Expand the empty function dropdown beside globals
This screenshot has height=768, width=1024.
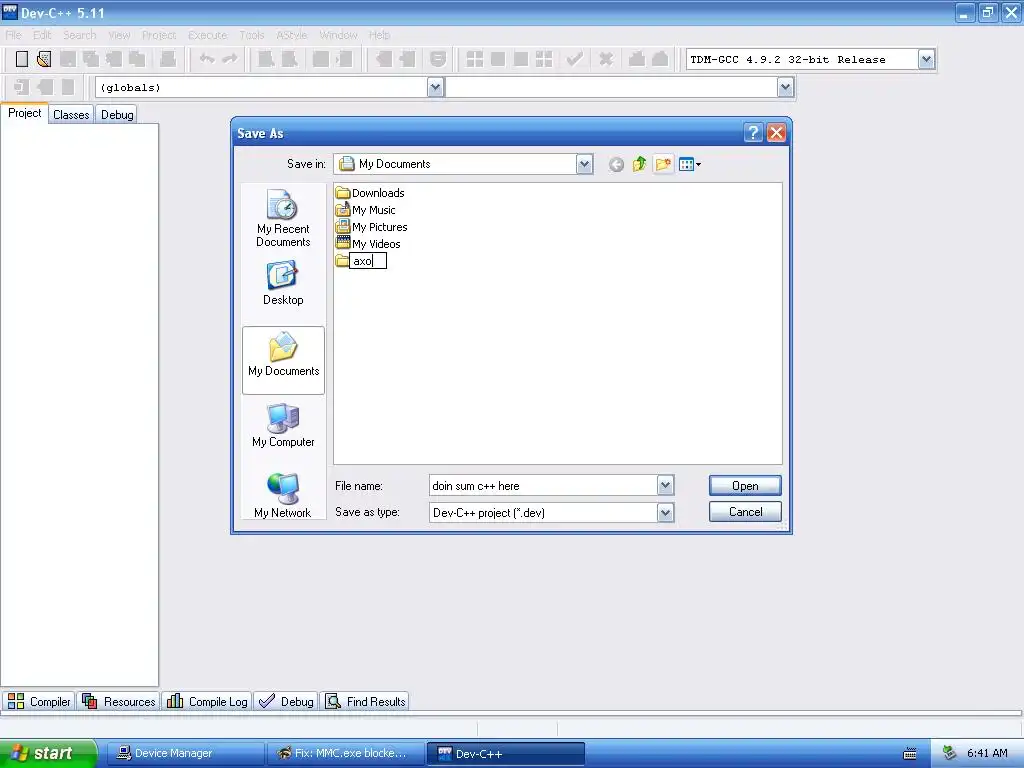[786, 88]
